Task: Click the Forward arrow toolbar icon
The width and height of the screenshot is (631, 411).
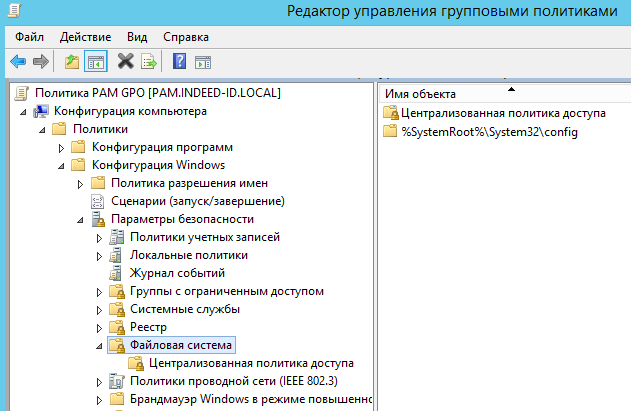Action: 41,62
